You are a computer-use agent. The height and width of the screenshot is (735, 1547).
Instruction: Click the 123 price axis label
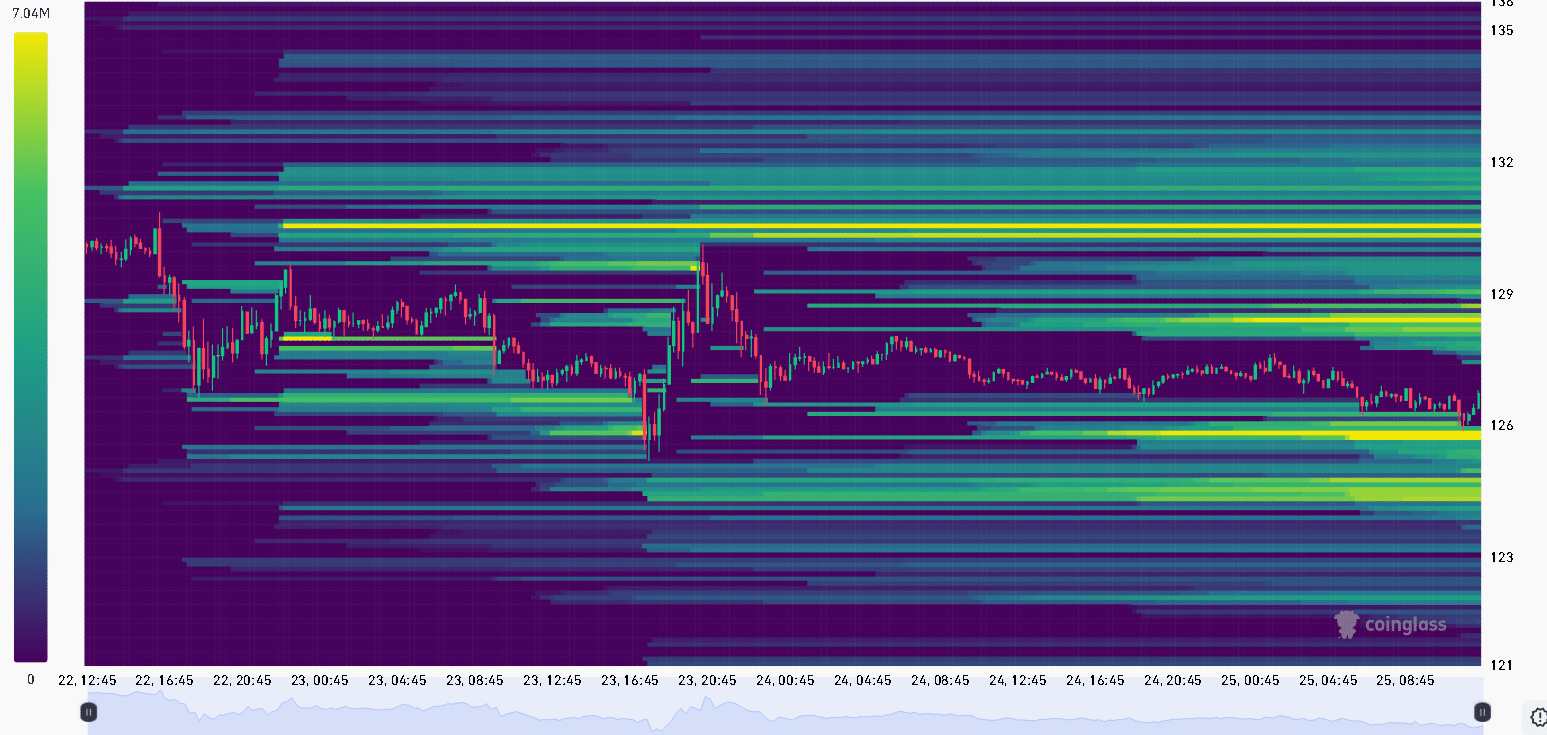click(x=1500, y=557)
